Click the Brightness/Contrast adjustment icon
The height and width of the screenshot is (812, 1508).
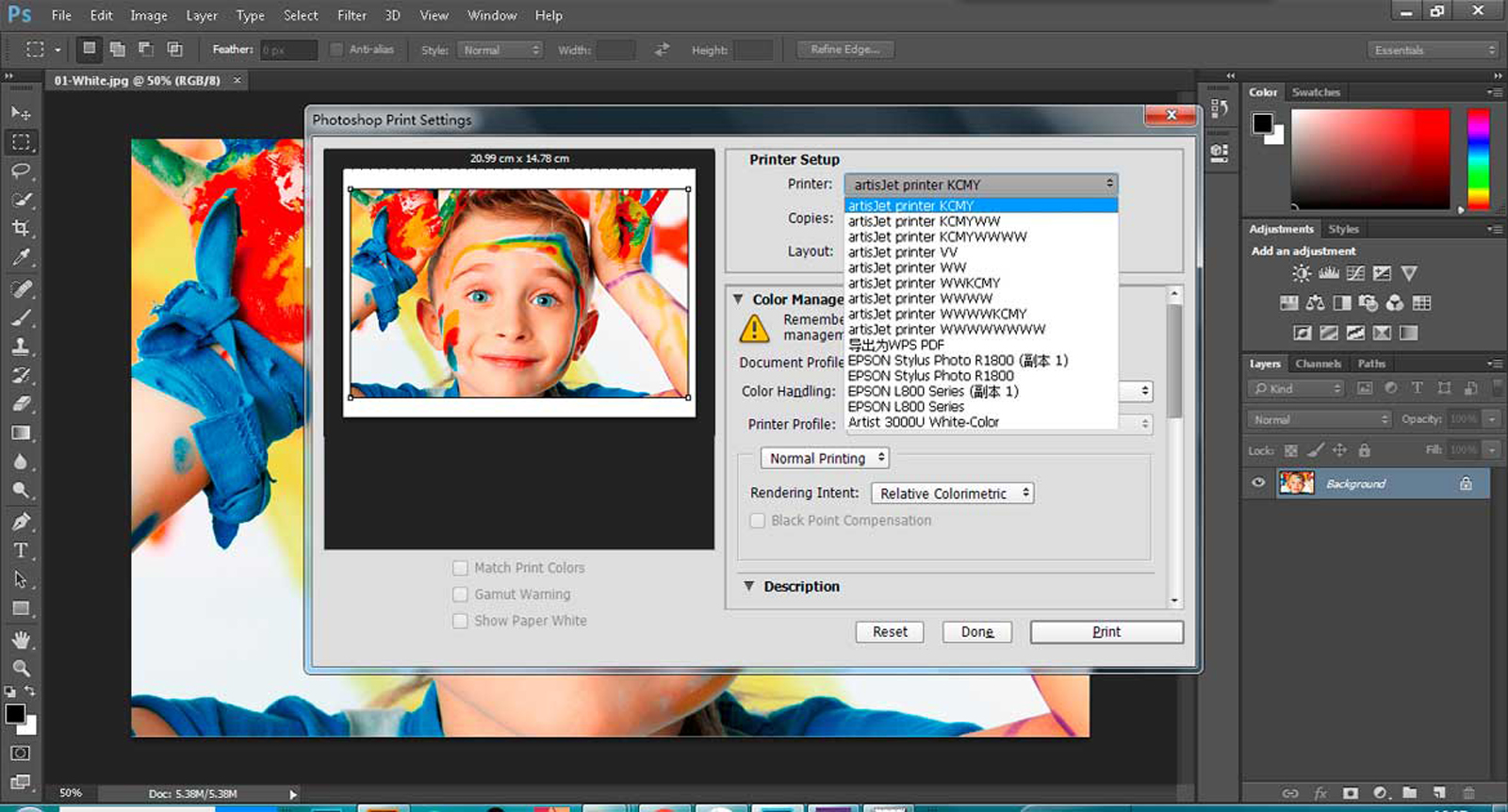click(1302, 273)
